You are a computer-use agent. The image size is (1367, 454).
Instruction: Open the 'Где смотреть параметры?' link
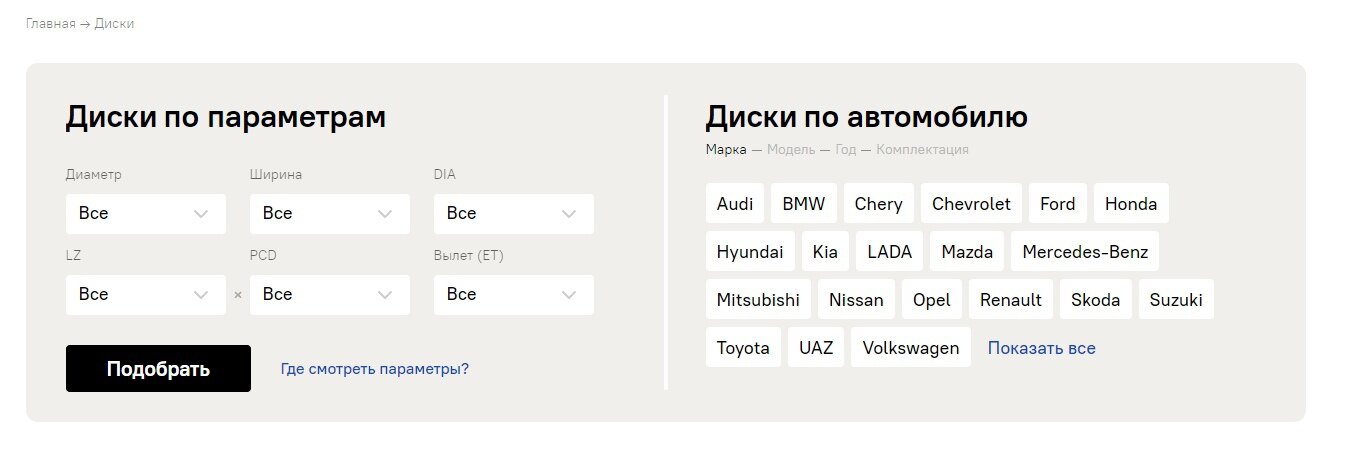[x=374, y=369]
